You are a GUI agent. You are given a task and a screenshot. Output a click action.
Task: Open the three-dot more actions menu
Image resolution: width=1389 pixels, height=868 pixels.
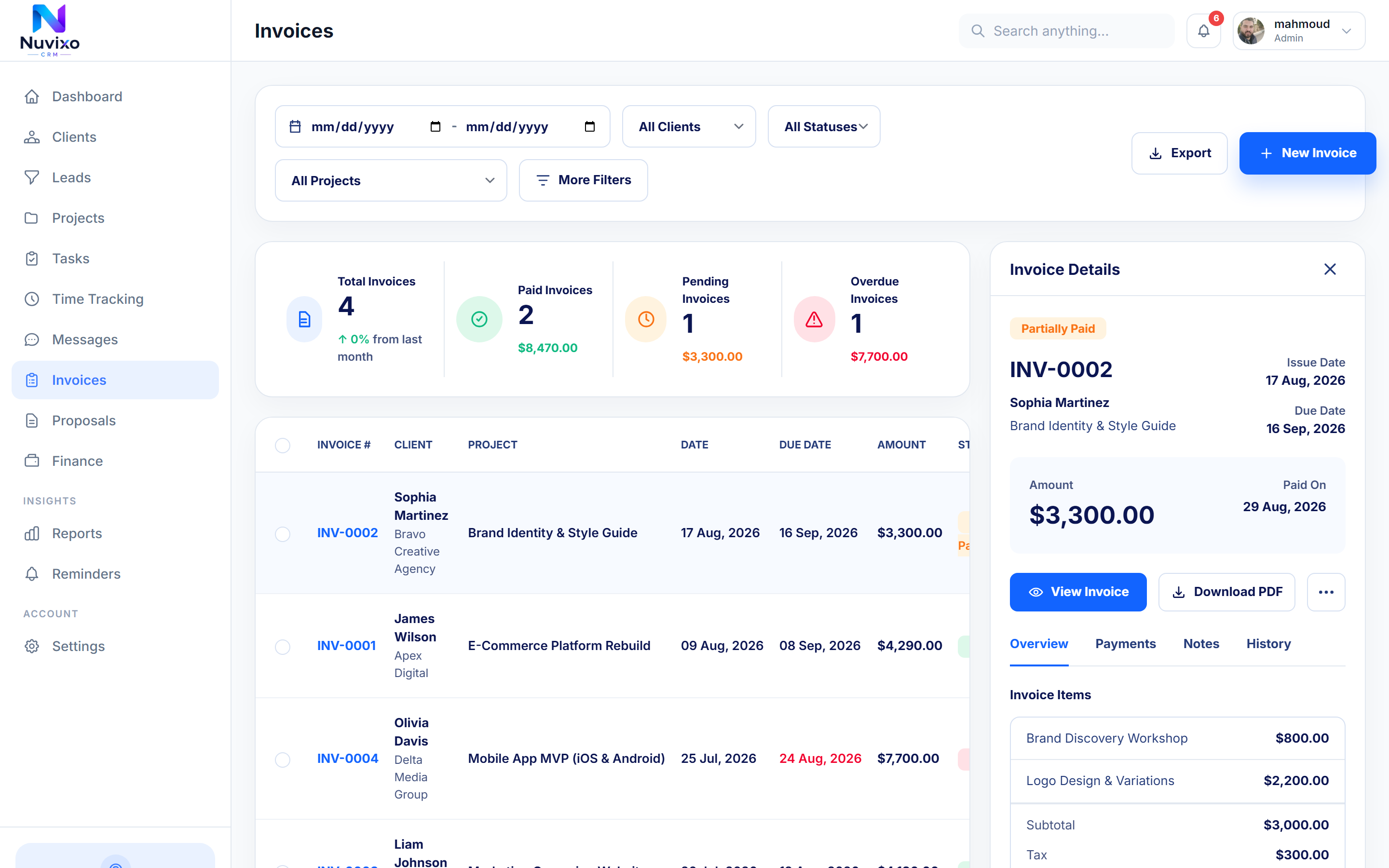point(1326,592)
